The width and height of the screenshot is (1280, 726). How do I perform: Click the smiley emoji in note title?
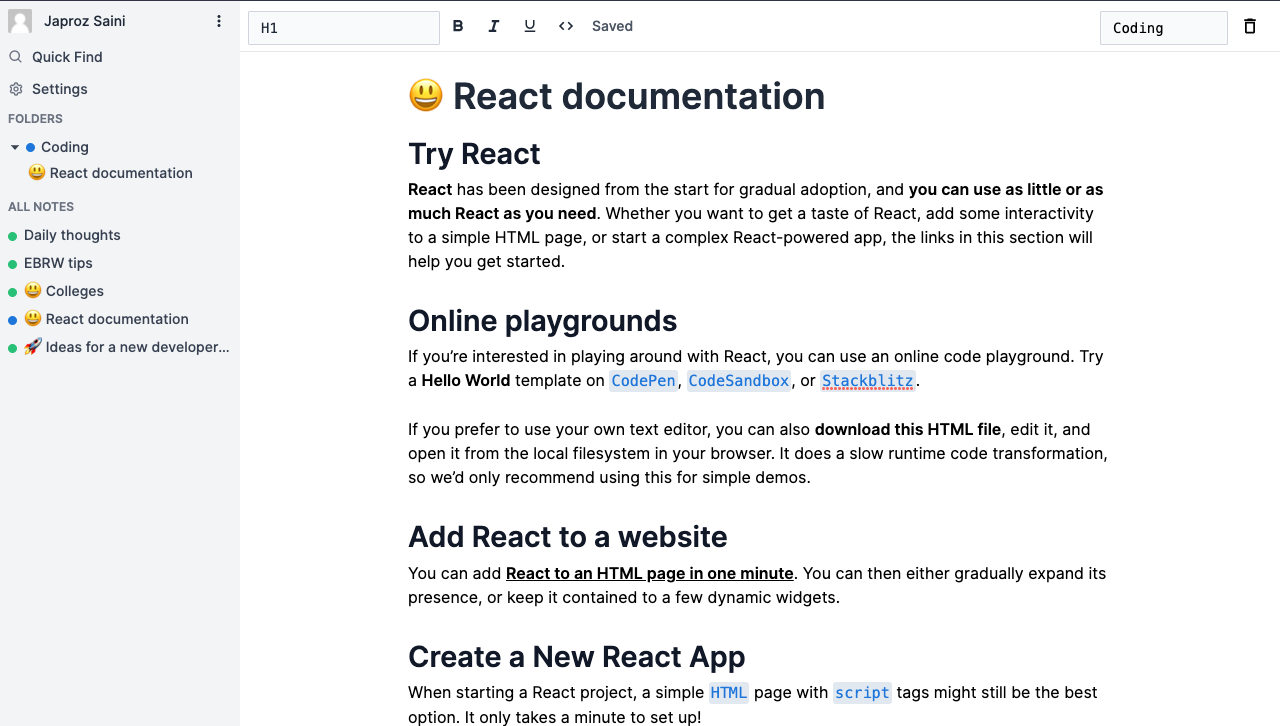coord(426,96)
